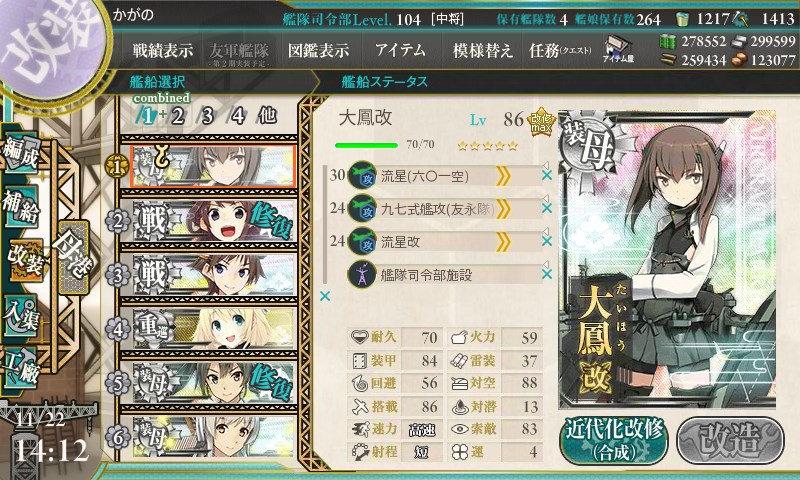Open the 補給 resupply sidebar icon
800x480 pixels.
tap(21, 207)
